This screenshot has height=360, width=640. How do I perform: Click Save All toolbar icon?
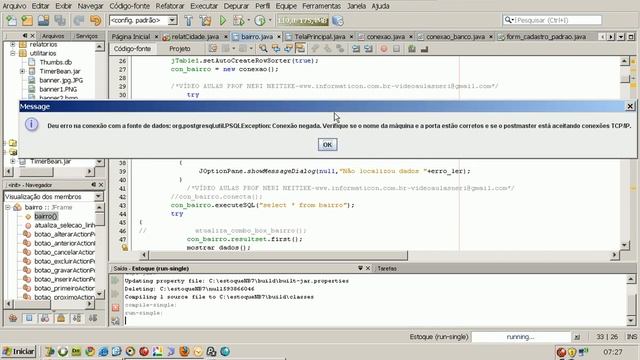tap(60, 20)
